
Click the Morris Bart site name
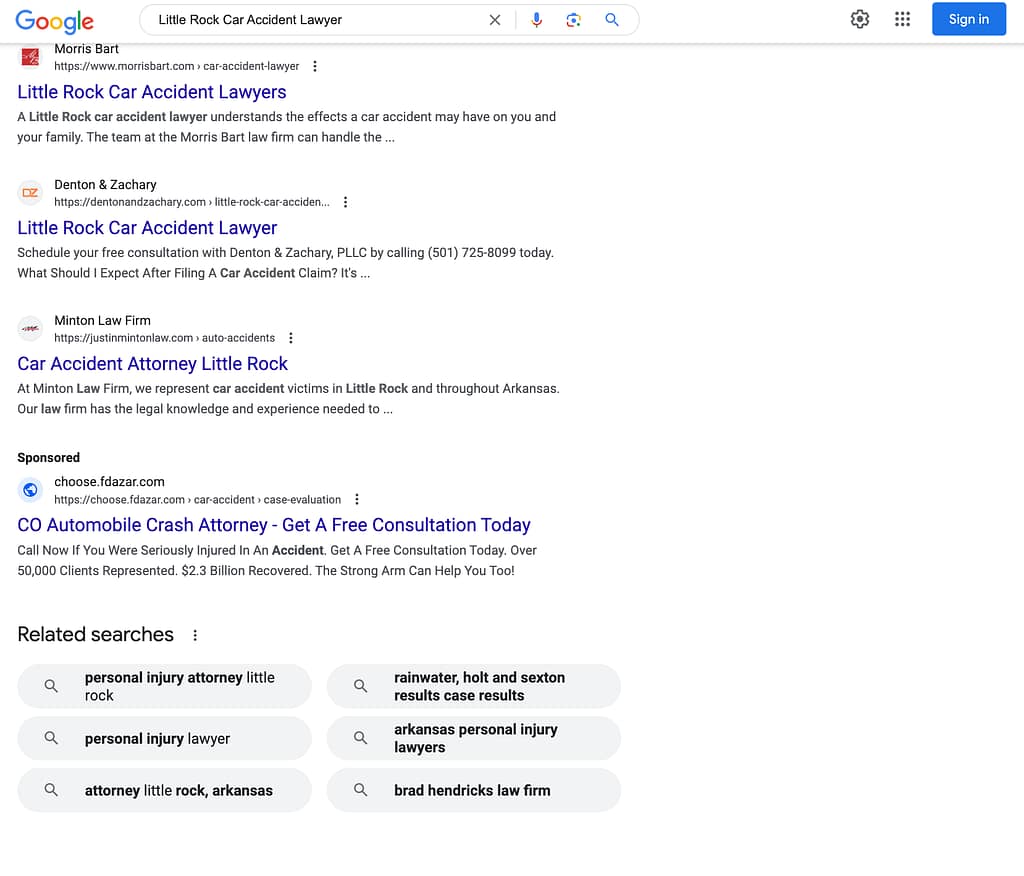[x=86, y=49]
